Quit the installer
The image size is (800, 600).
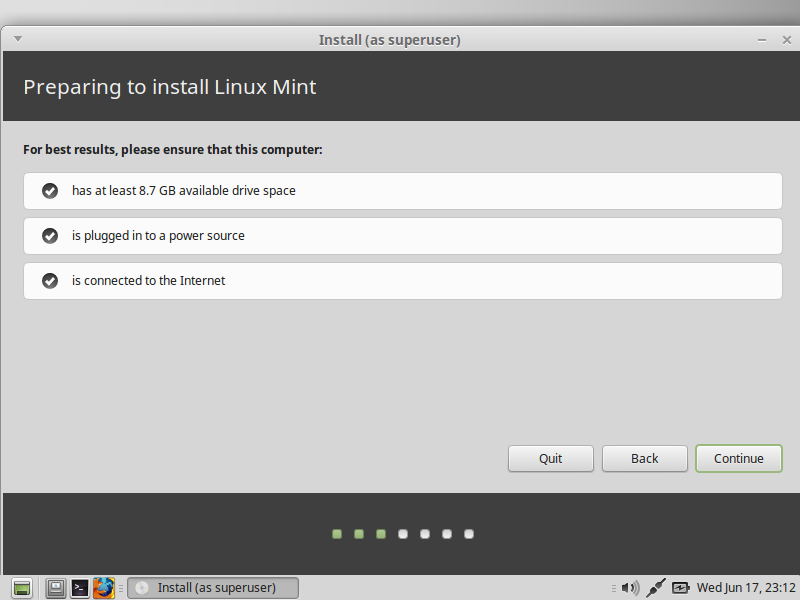pyautogui.click(x=551, y=458)
